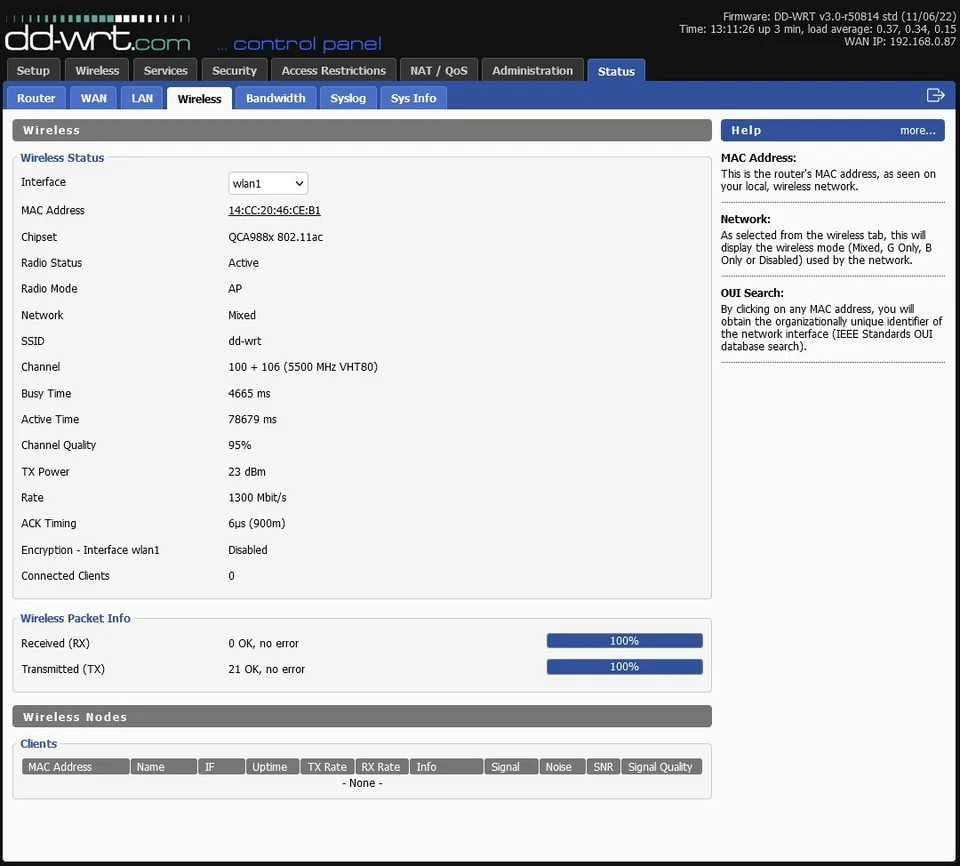Image resolution: width=960 pixels, height=866 pixels.
Task: Switch to the main Wireless tab
Action: (x=97, y=71)
